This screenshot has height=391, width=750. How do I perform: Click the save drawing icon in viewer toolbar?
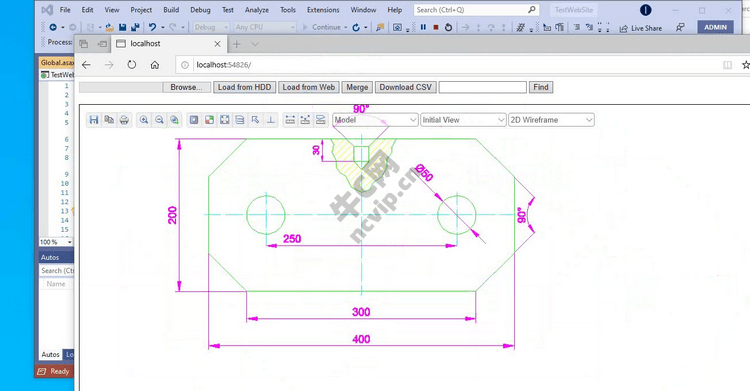tap(94, 120)
